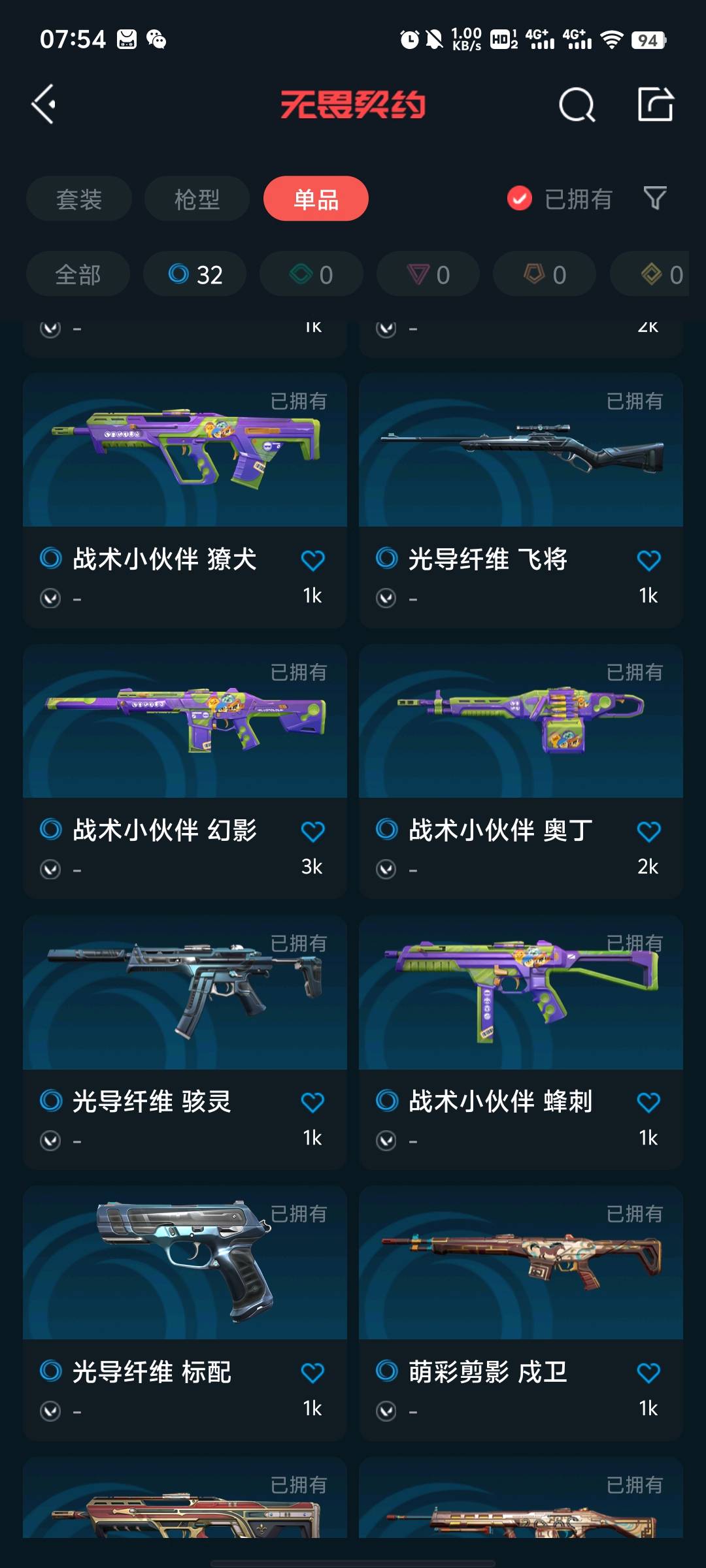This screenshot has width=706, height=1568.
Task: Switch to the 套装 tab
Action: [x=79, y=199]
